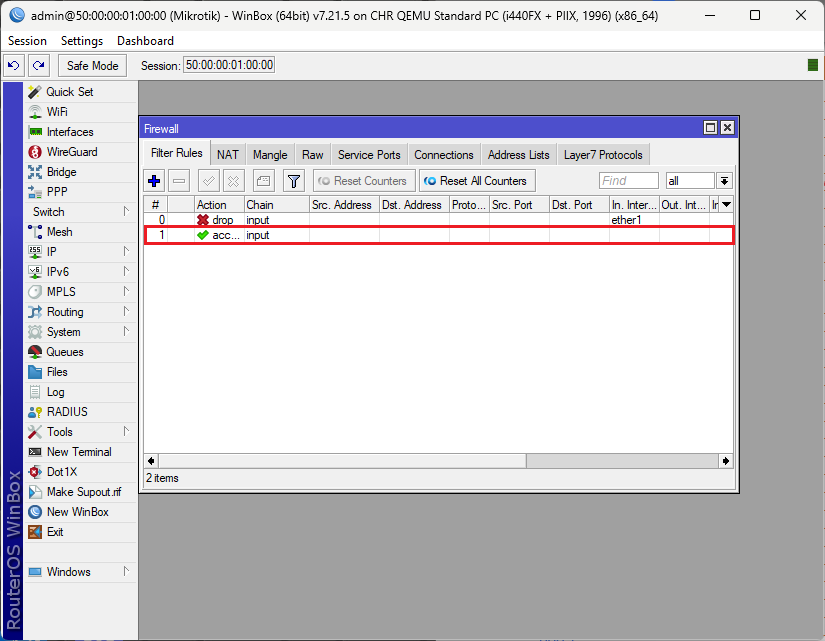Launch a New Terminal
The height and width of the screenshot is (641, 825).
point(80,452)
